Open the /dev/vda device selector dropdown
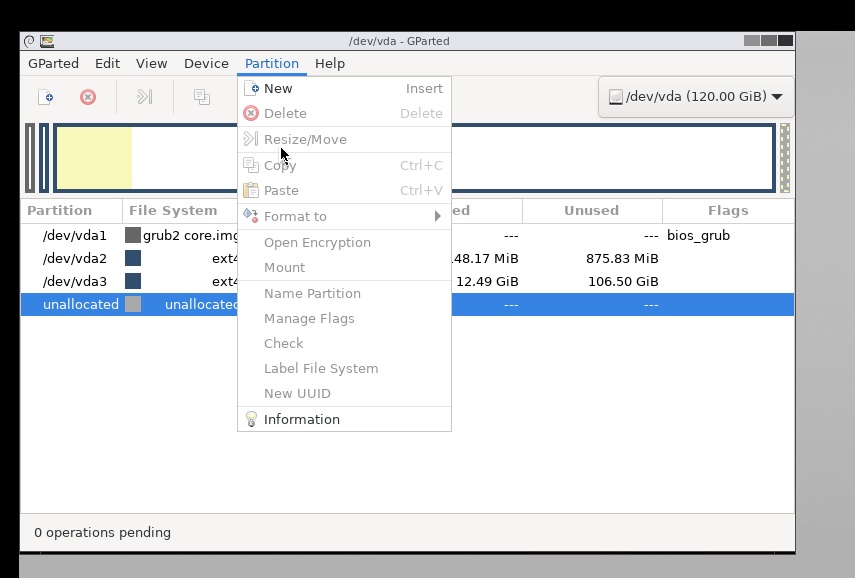 [696, 97]
